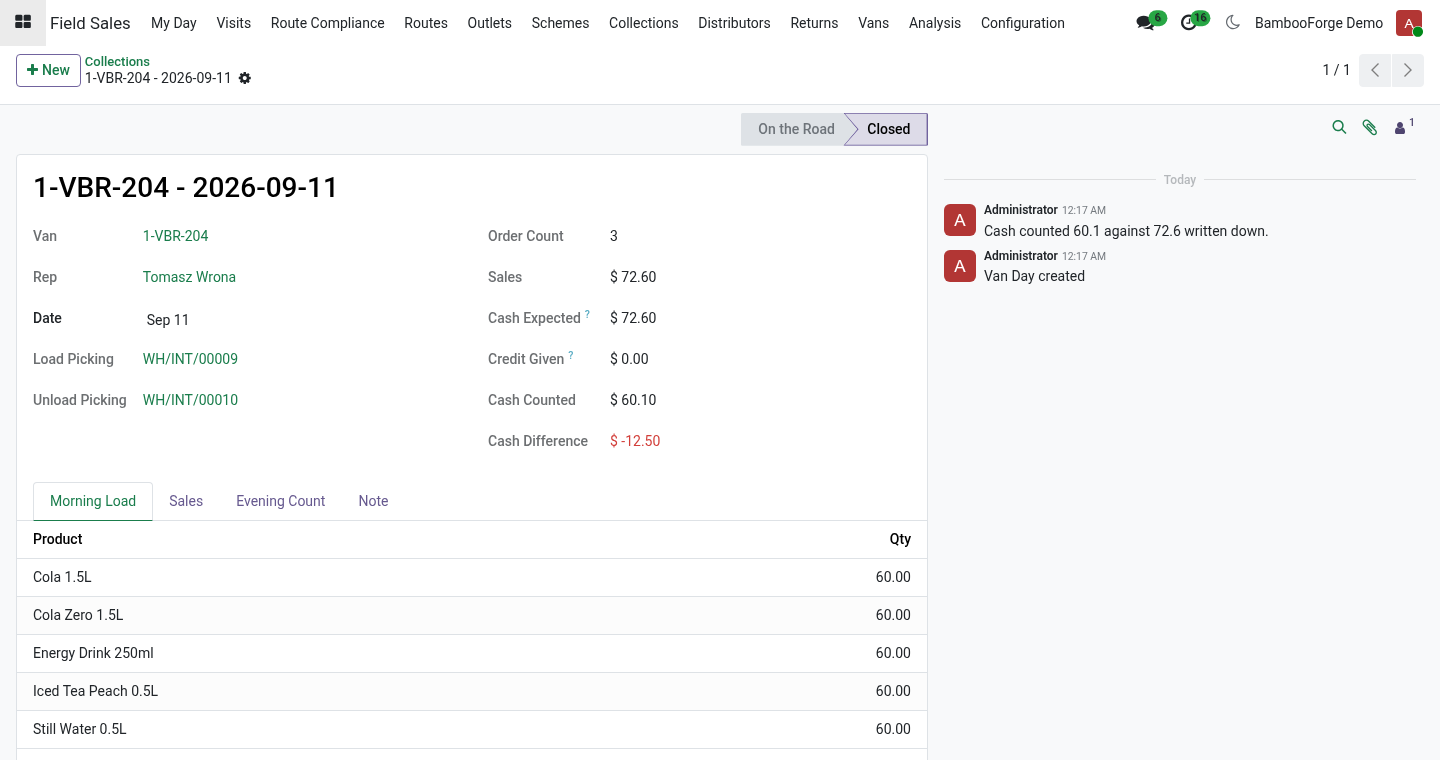
Task: Select the Cola Zero 1.5L row
Action: click(472, 615)
